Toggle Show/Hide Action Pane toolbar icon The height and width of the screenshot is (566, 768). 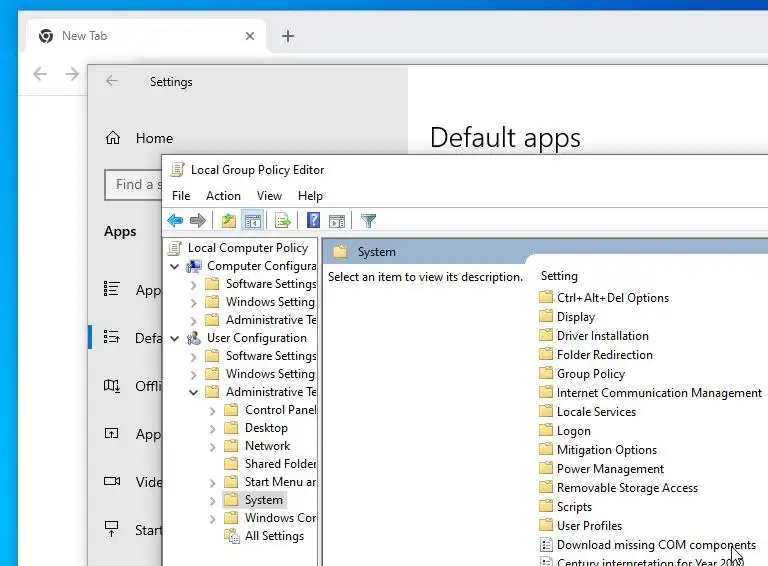[x=337, y=221]
